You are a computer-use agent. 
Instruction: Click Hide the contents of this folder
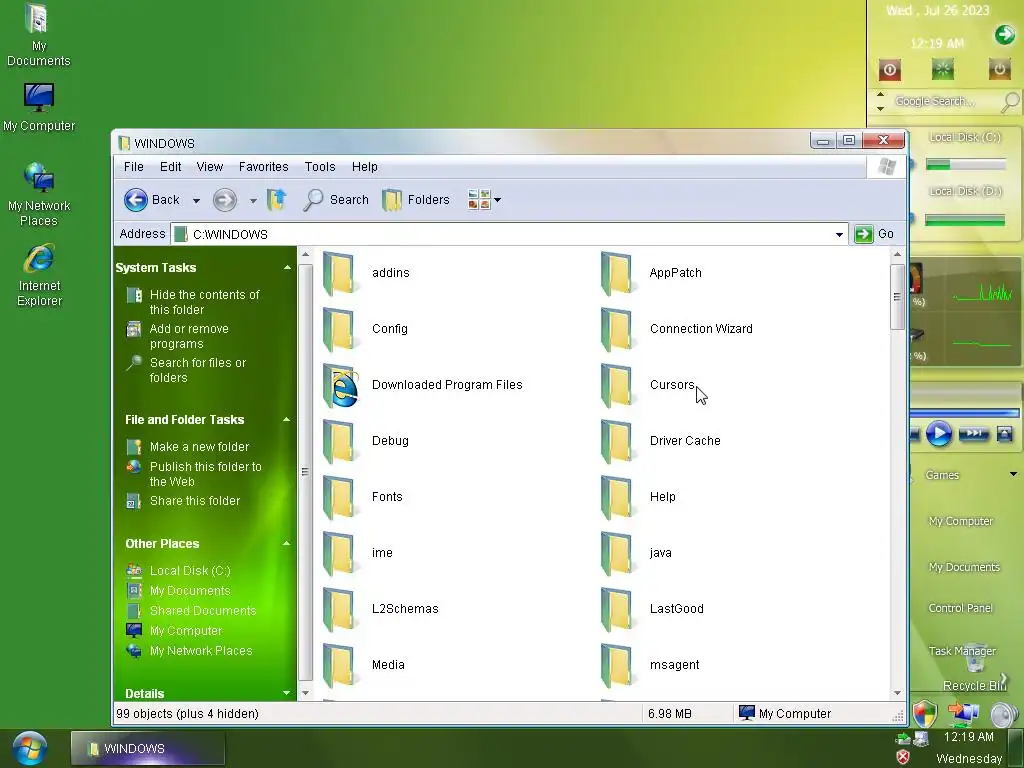point(204,302)
